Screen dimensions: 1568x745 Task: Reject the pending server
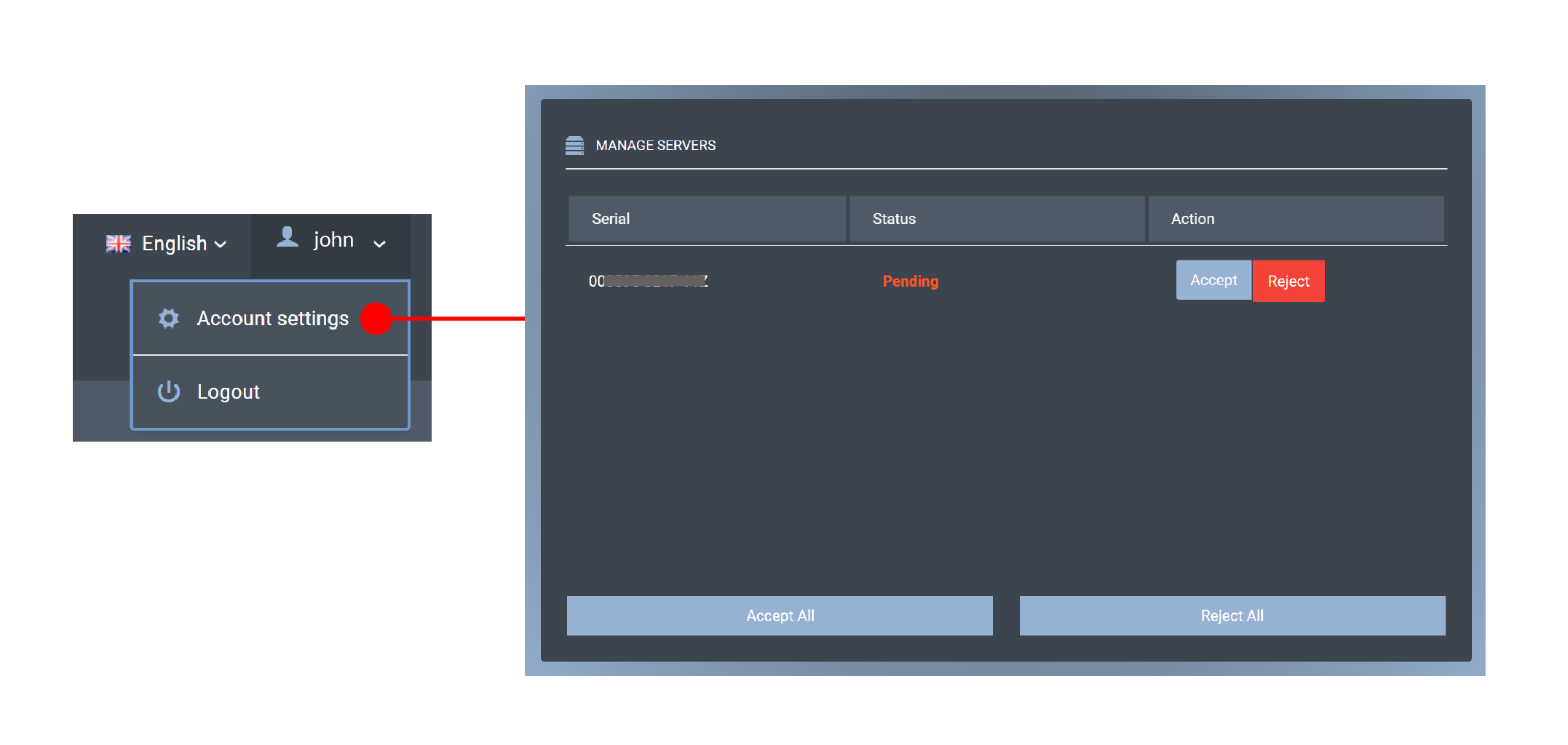1288,282
